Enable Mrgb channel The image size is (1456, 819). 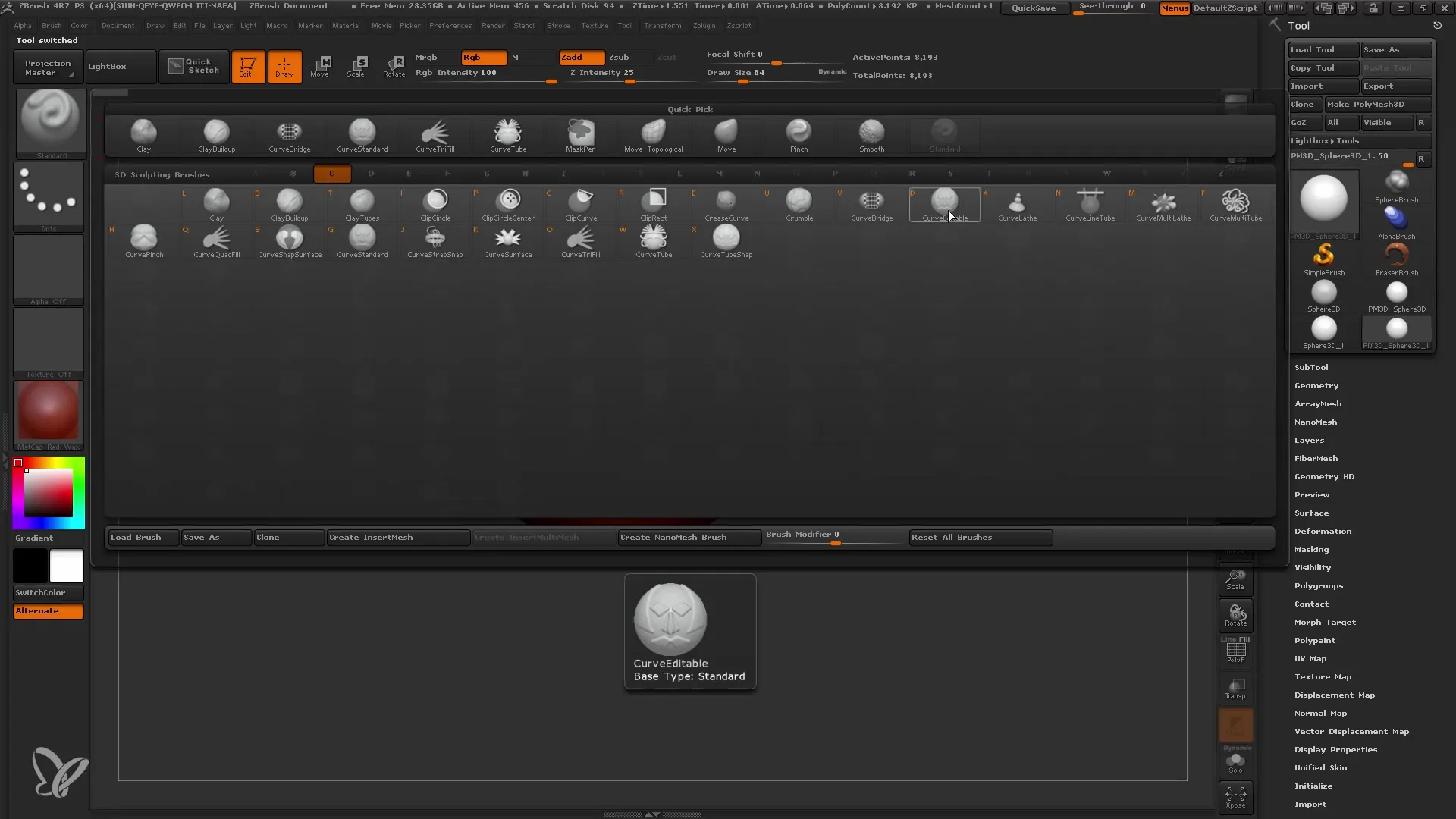(x=426, y=58)
